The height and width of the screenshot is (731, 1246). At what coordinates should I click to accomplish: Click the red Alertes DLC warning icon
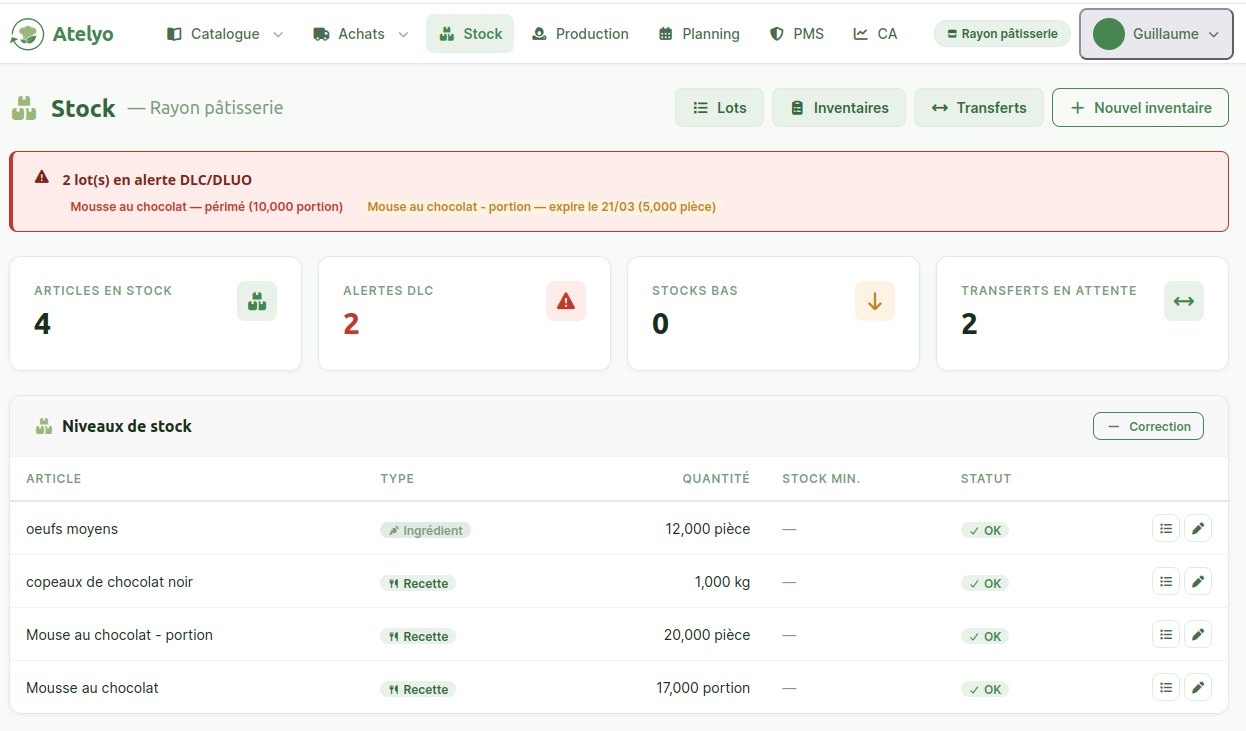click(x=565, y=301)
